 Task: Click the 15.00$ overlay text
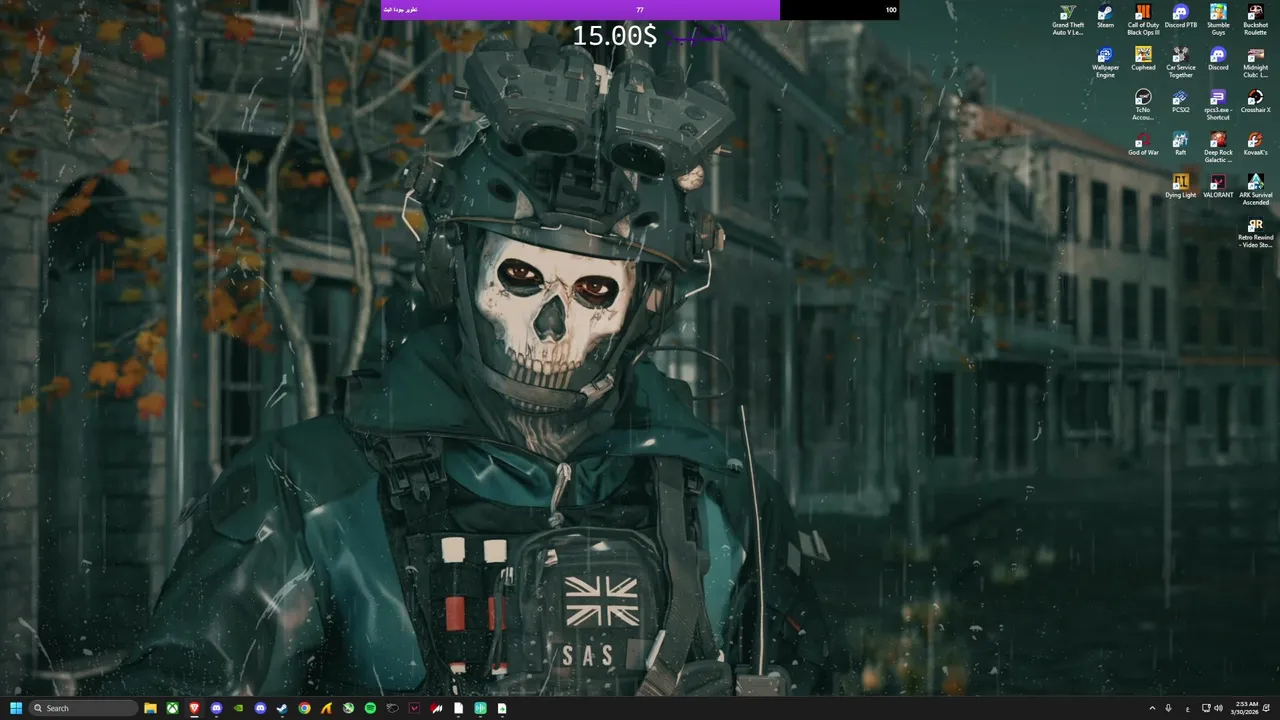click(614, 36)
